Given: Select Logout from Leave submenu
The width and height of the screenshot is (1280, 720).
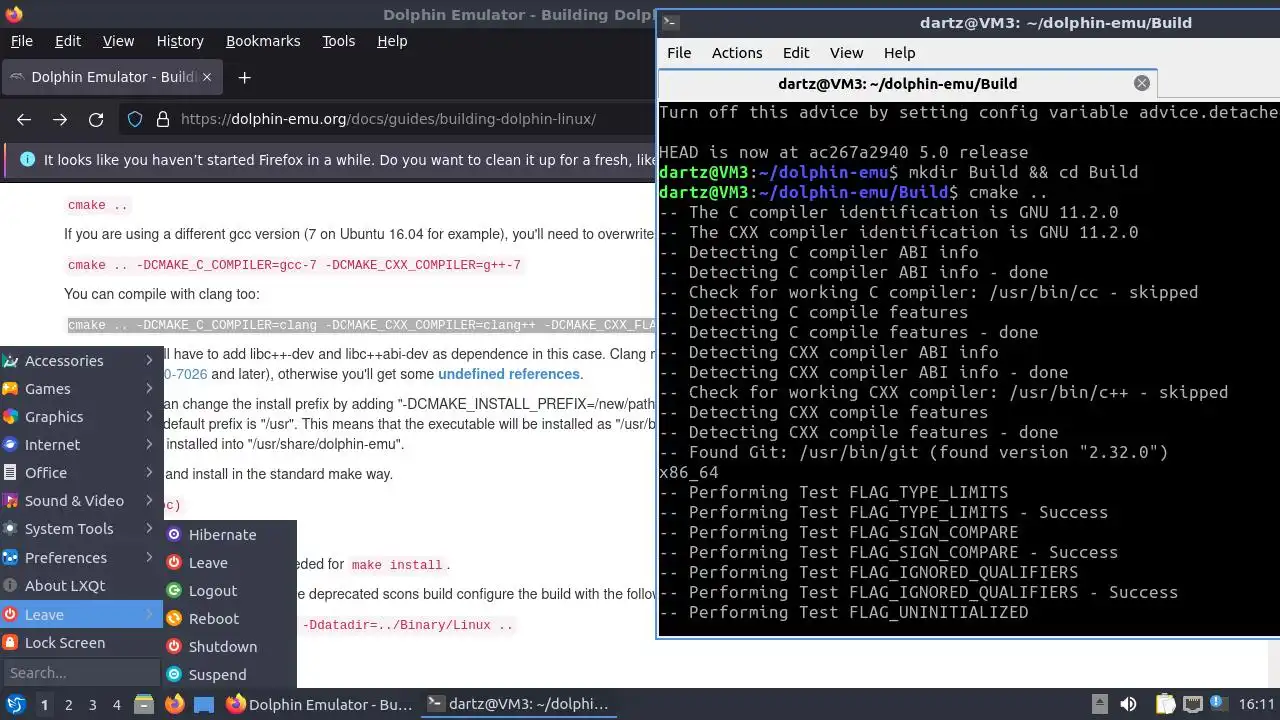Looking at the screenshot, I should (x=230, y=591).
